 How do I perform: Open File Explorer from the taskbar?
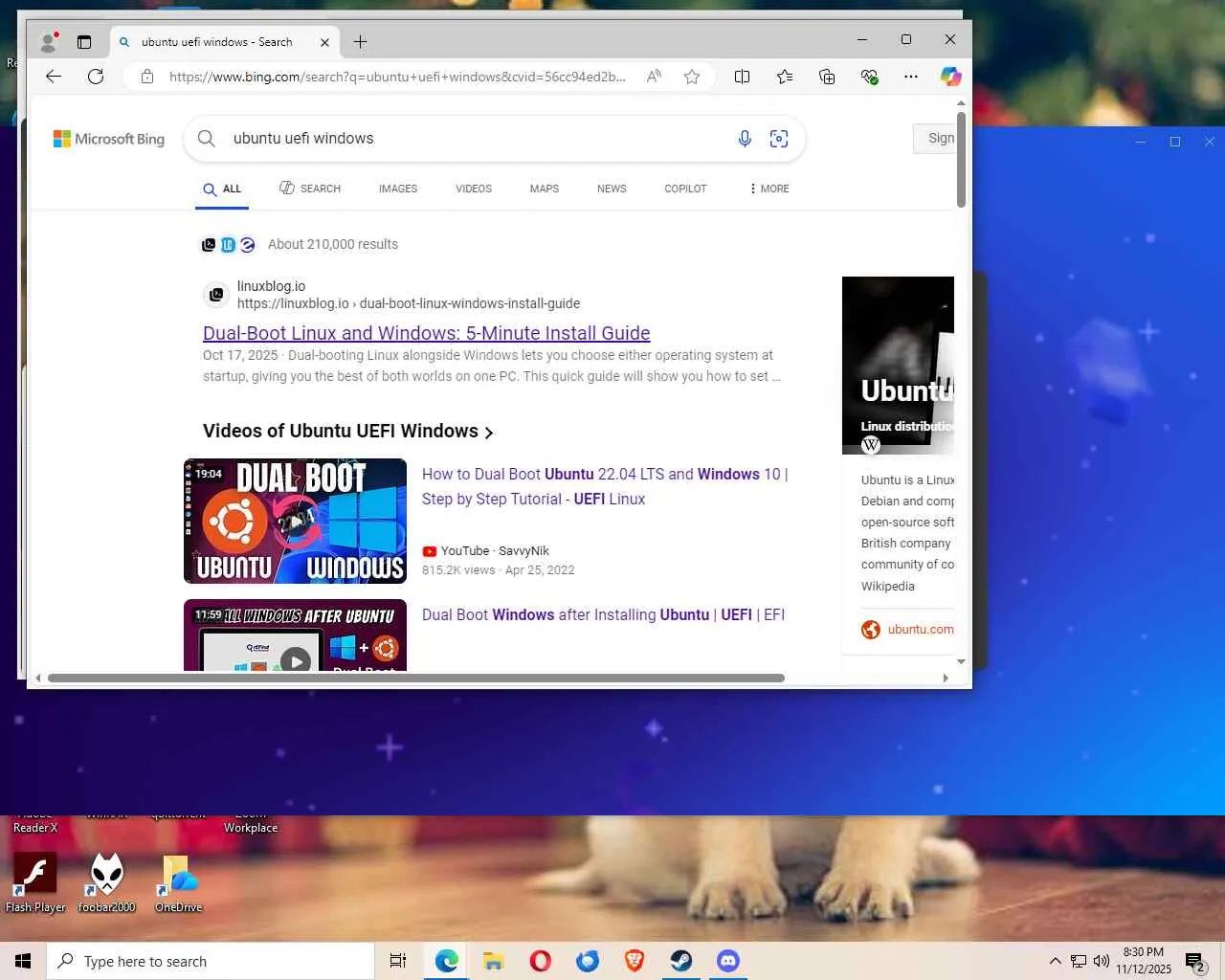coord(493,961)
